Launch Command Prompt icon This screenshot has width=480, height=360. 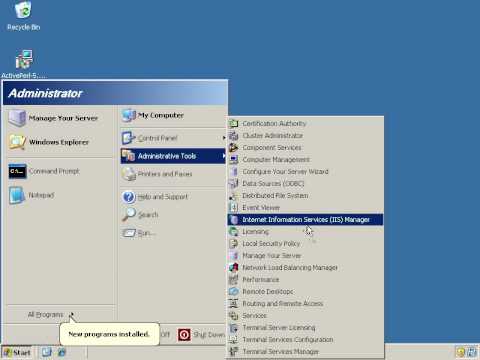click(x=17, y=171)
